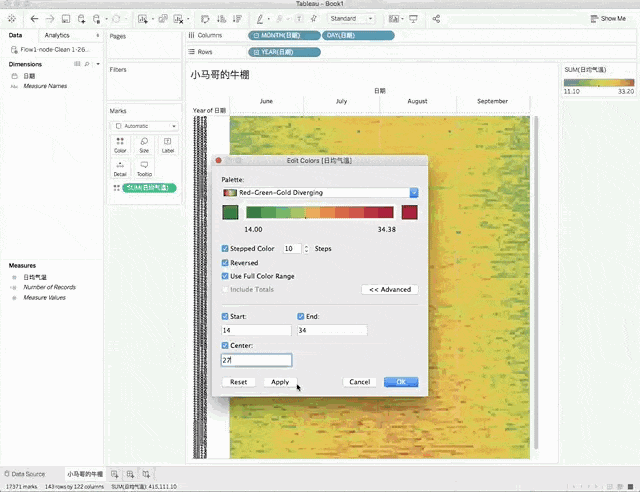
Task: Click the Apply button
Action: pyautogui.click(x=280, y=382)
